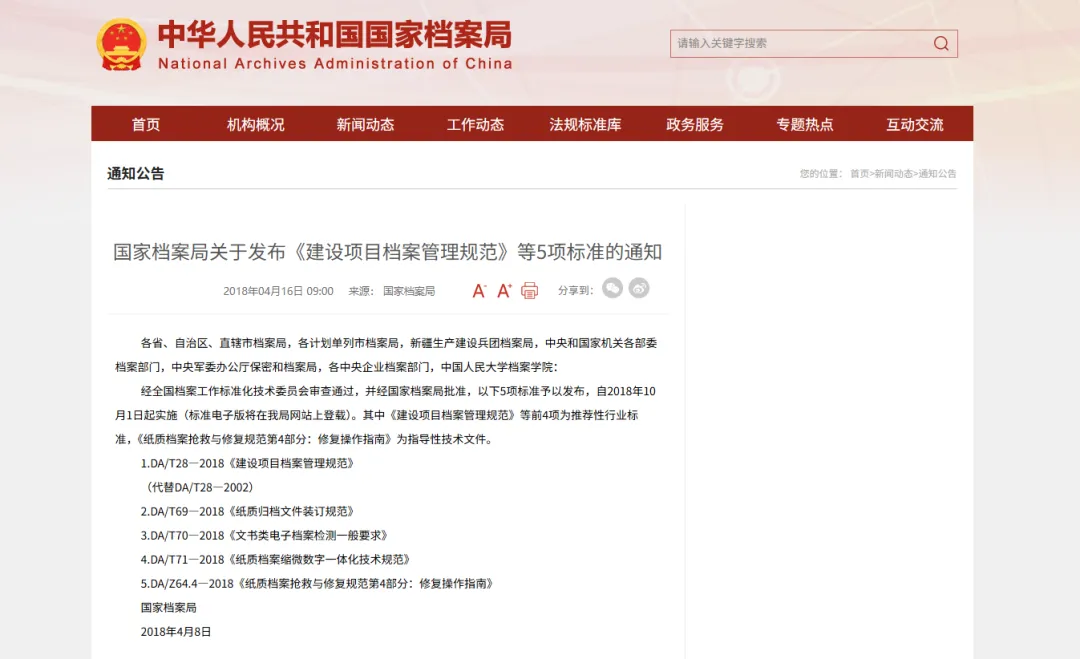This screenshot has height=659, width=1080.
Task: Share the article to WeChat
Action: 612,288
